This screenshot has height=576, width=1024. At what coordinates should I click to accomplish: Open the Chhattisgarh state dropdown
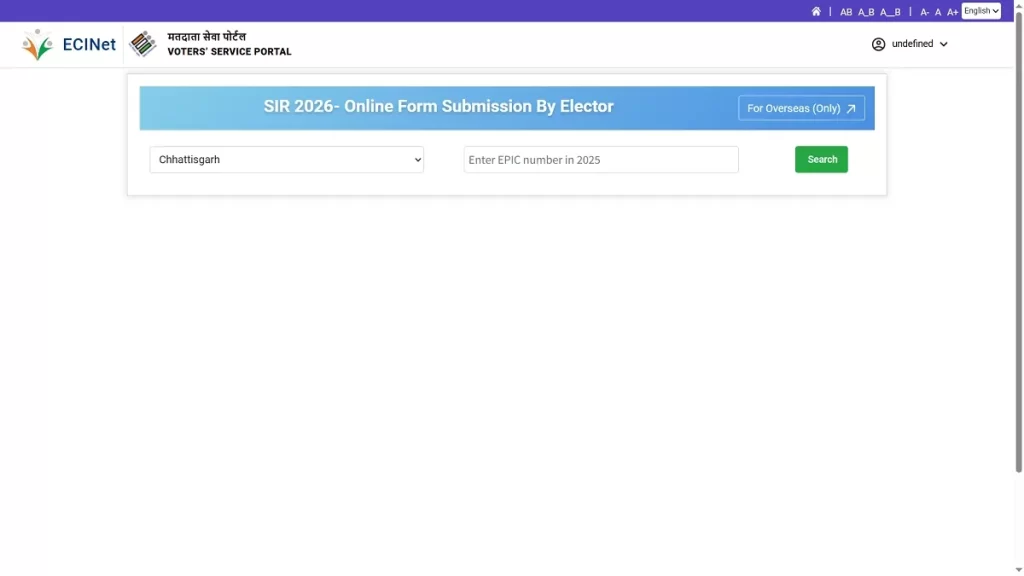(286, 159)
